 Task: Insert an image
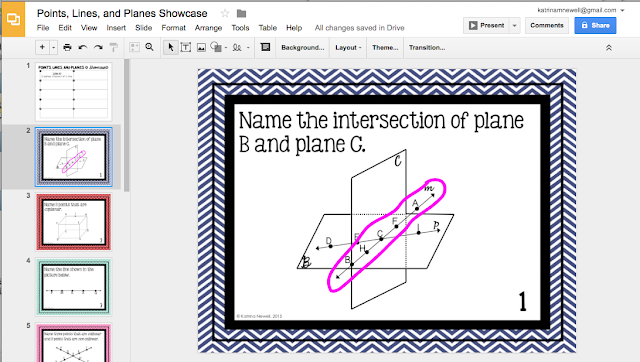(201, 47)
